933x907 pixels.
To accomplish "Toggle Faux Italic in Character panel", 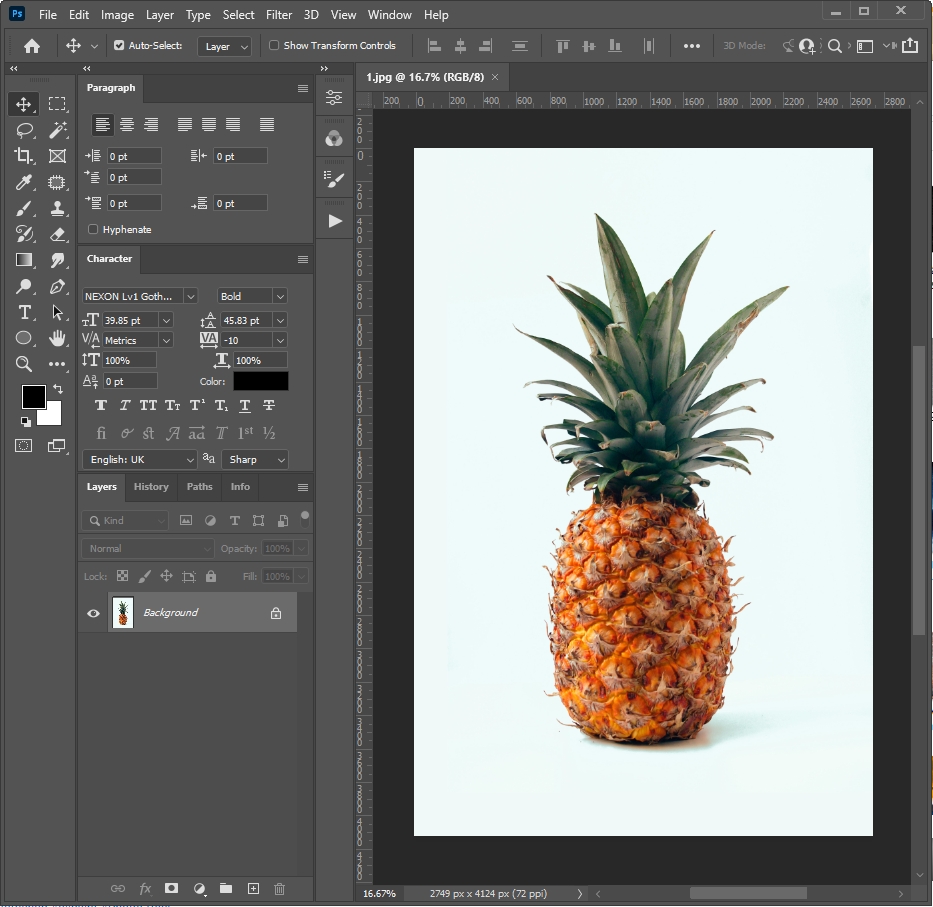I will point(124,405).
